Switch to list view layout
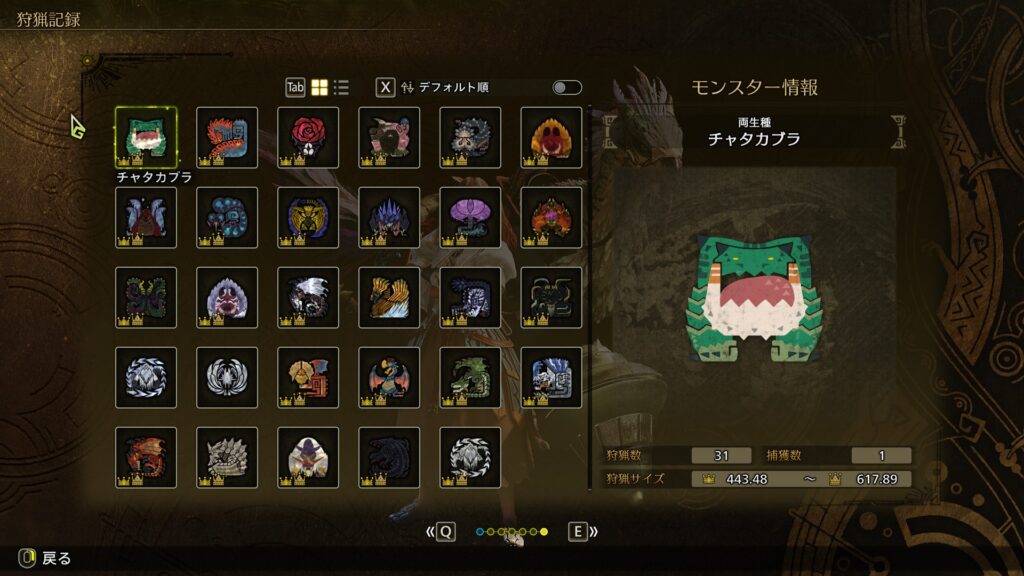The height and width of the screenshot is (576, 1024). click(x=341, y=88)
